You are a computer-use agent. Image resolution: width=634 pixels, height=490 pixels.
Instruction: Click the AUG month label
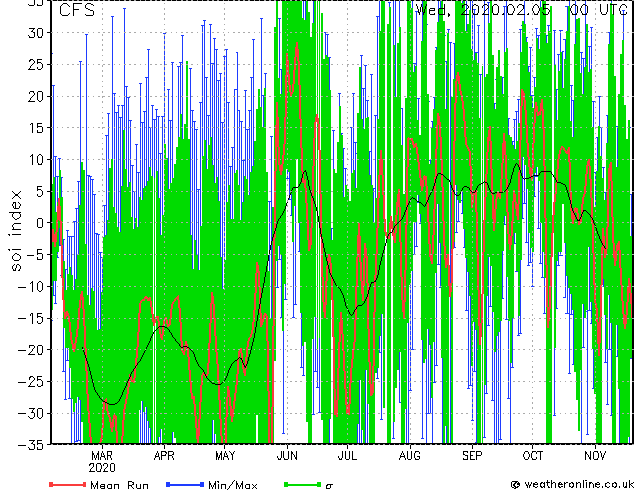[x=410, y=456]
